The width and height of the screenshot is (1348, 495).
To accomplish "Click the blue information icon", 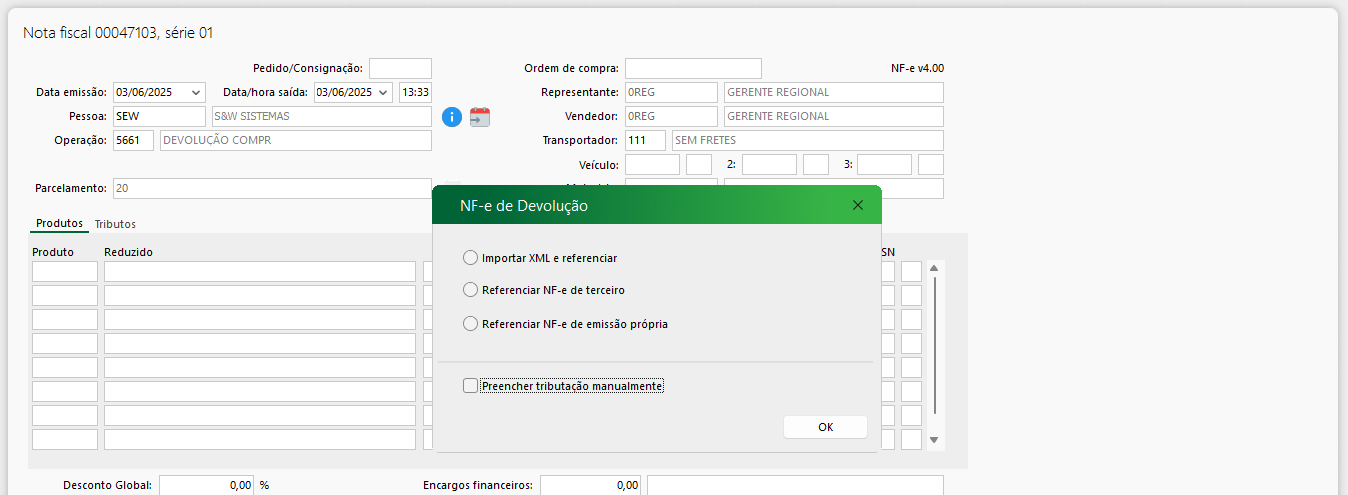I will point(452,117).
